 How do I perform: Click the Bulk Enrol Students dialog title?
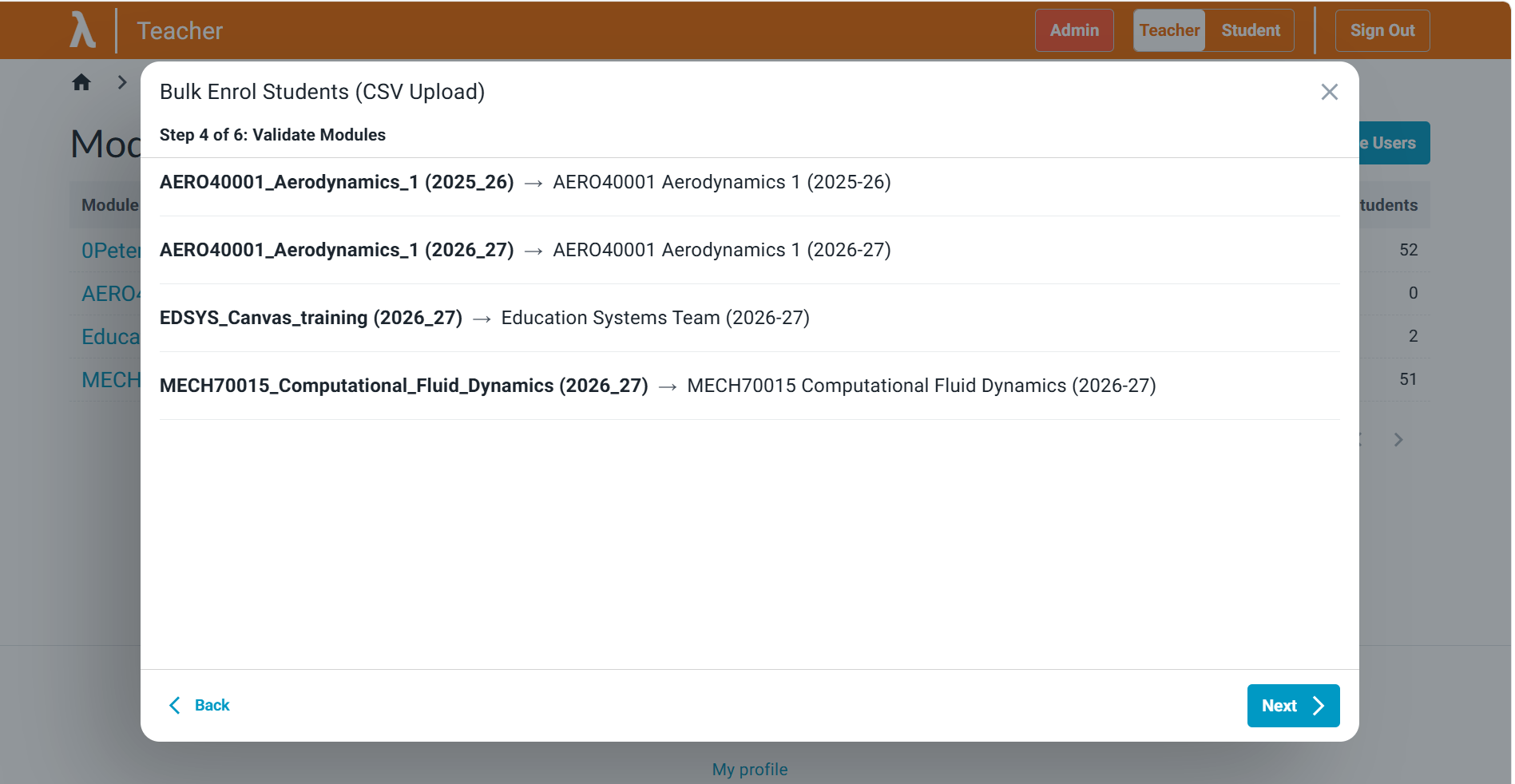coord(322,92)
